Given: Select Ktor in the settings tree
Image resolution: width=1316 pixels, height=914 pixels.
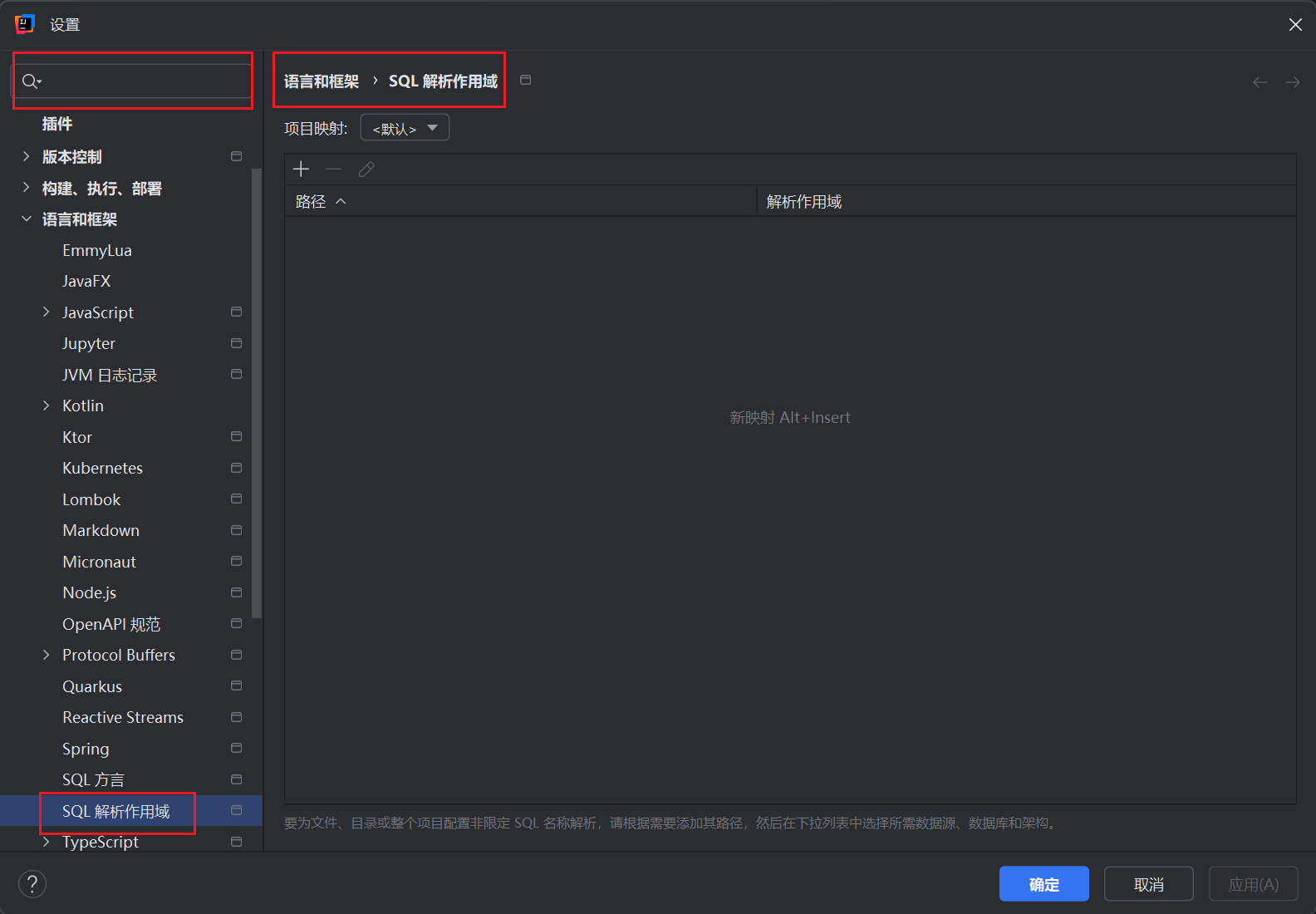Looking at the screenshot, I should [x=77, y=437].
